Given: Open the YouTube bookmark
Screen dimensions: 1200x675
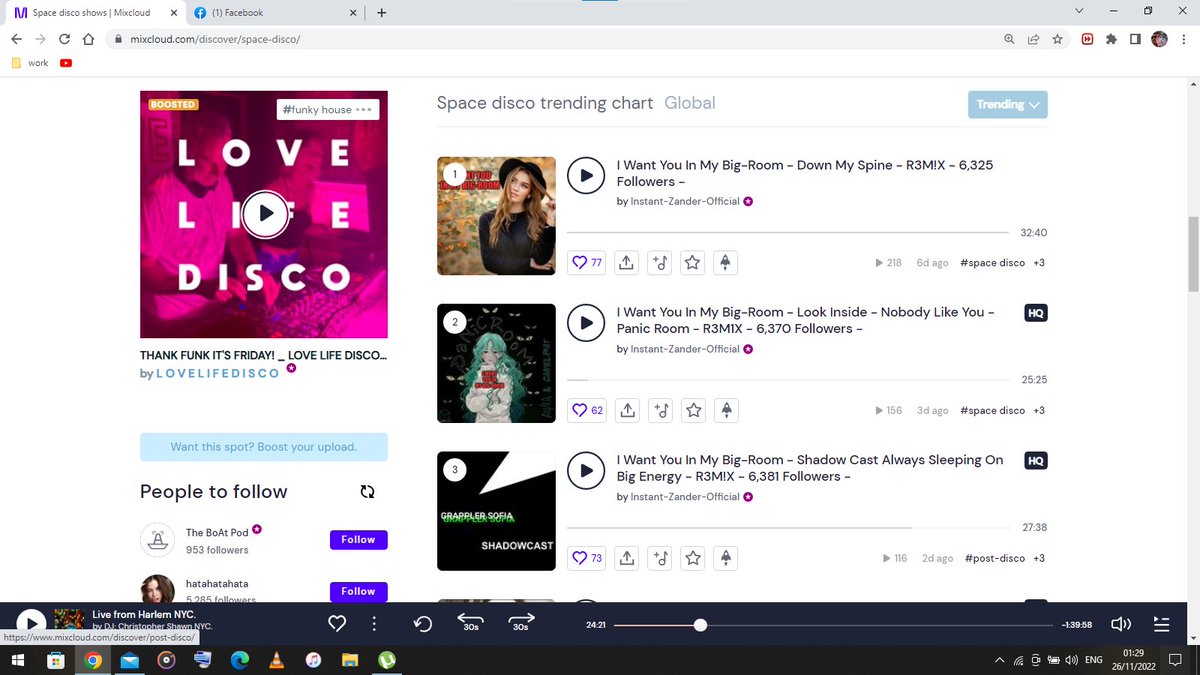Looking at the screenshot, I should (66, 63).
